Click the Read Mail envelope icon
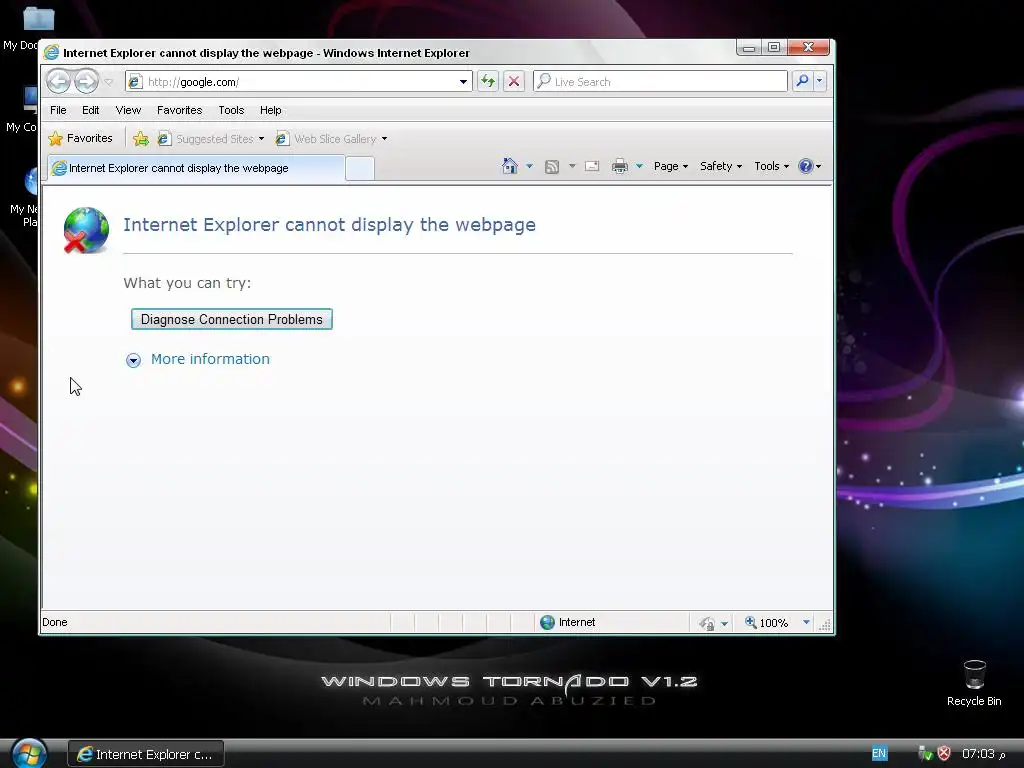Viewport: 1024px width, 768px height. pos(592,166)
